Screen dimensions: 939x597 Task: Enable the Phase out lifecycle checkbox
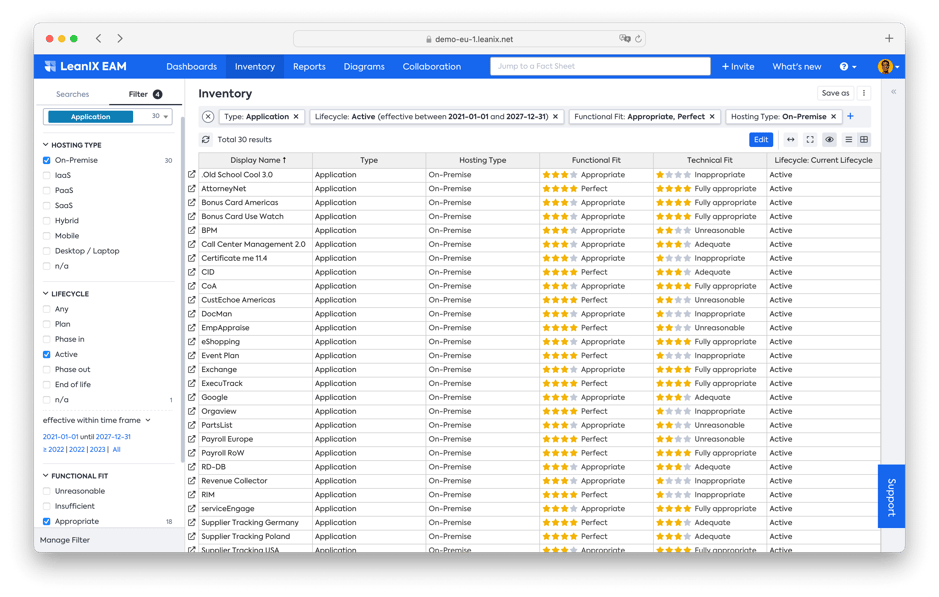pyautogui.click(x=47, y=370)
